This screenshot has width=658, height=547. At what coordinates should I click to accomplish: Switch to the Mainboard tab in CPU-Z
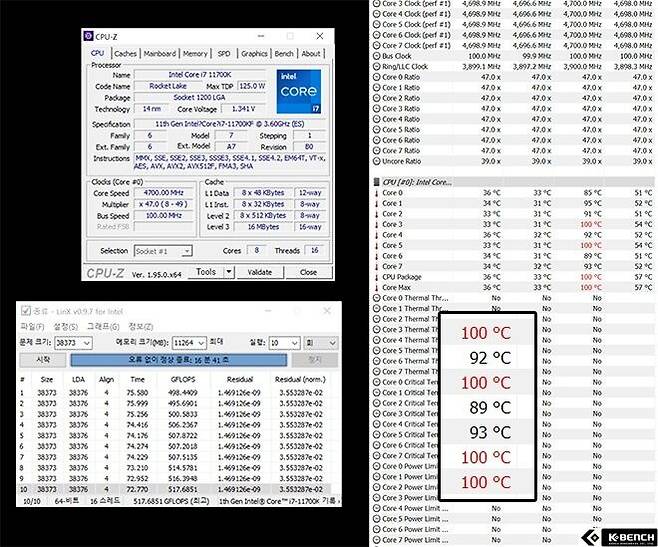pos(159,54)
